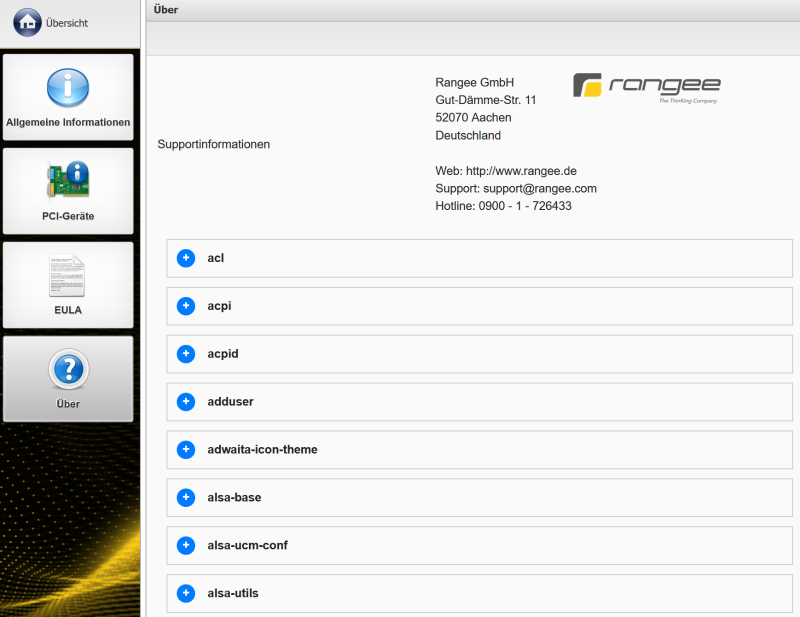Click the plus icon beside alsa-utils
Screen dimensions: 800x617
[x=186, y=593]
